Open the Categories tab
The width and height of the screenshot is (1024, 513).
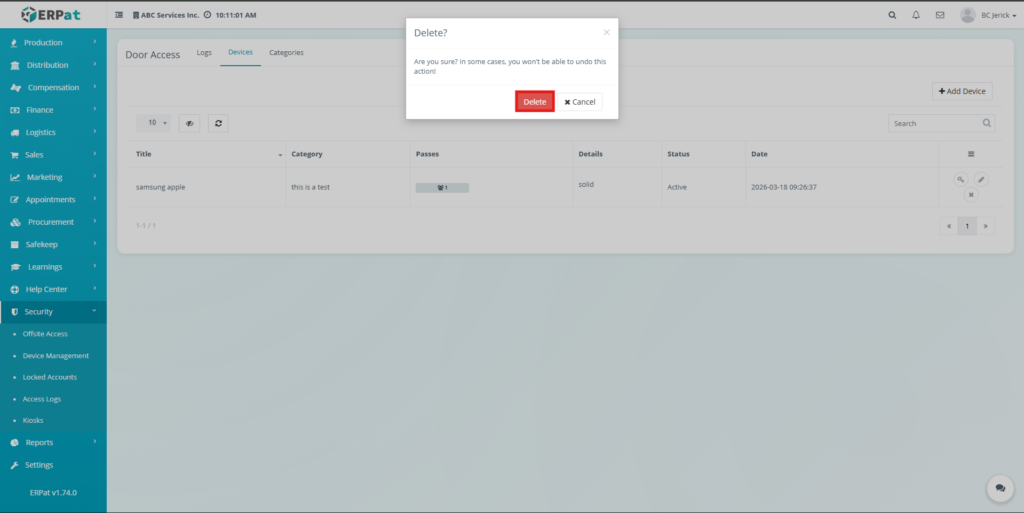point(286,52)
